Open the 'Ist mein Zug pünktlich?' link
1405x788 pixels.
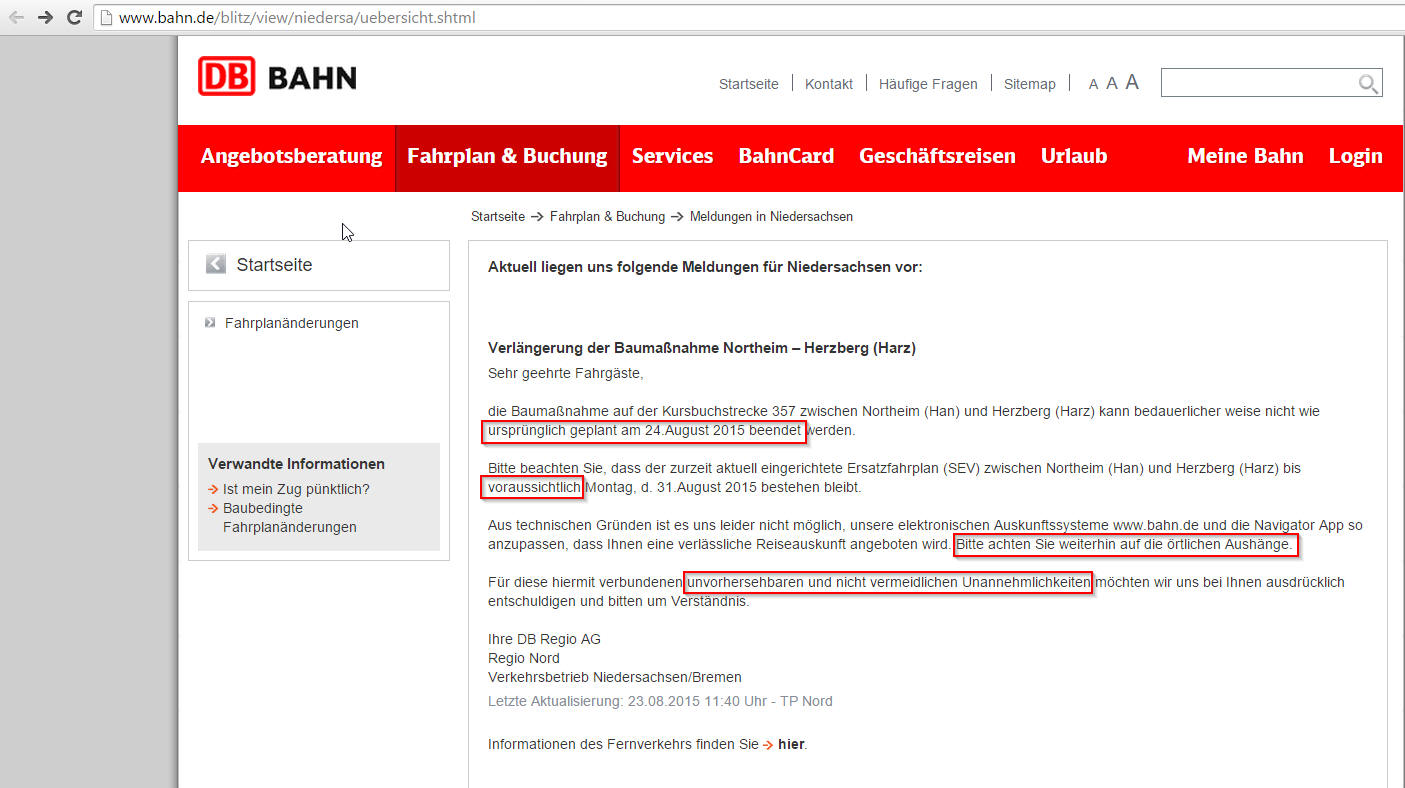[296, 489]
